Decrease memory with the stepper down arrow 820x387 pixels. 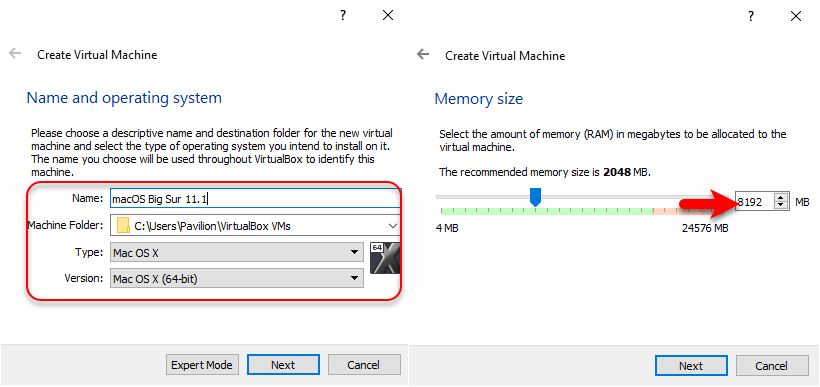781,205
